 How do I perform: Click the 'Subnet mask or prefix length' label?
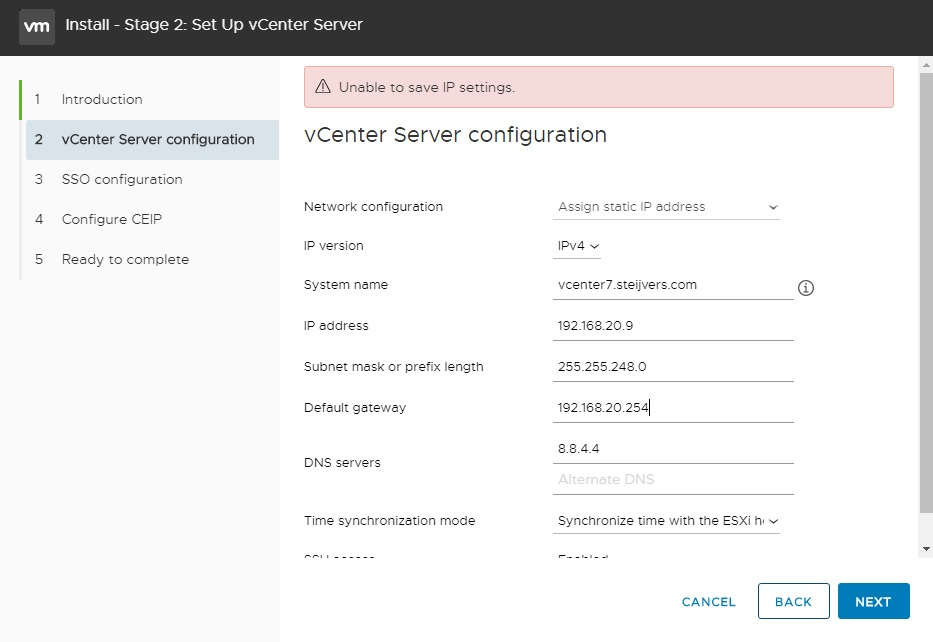pyautogui.click(x=393, y=367)
